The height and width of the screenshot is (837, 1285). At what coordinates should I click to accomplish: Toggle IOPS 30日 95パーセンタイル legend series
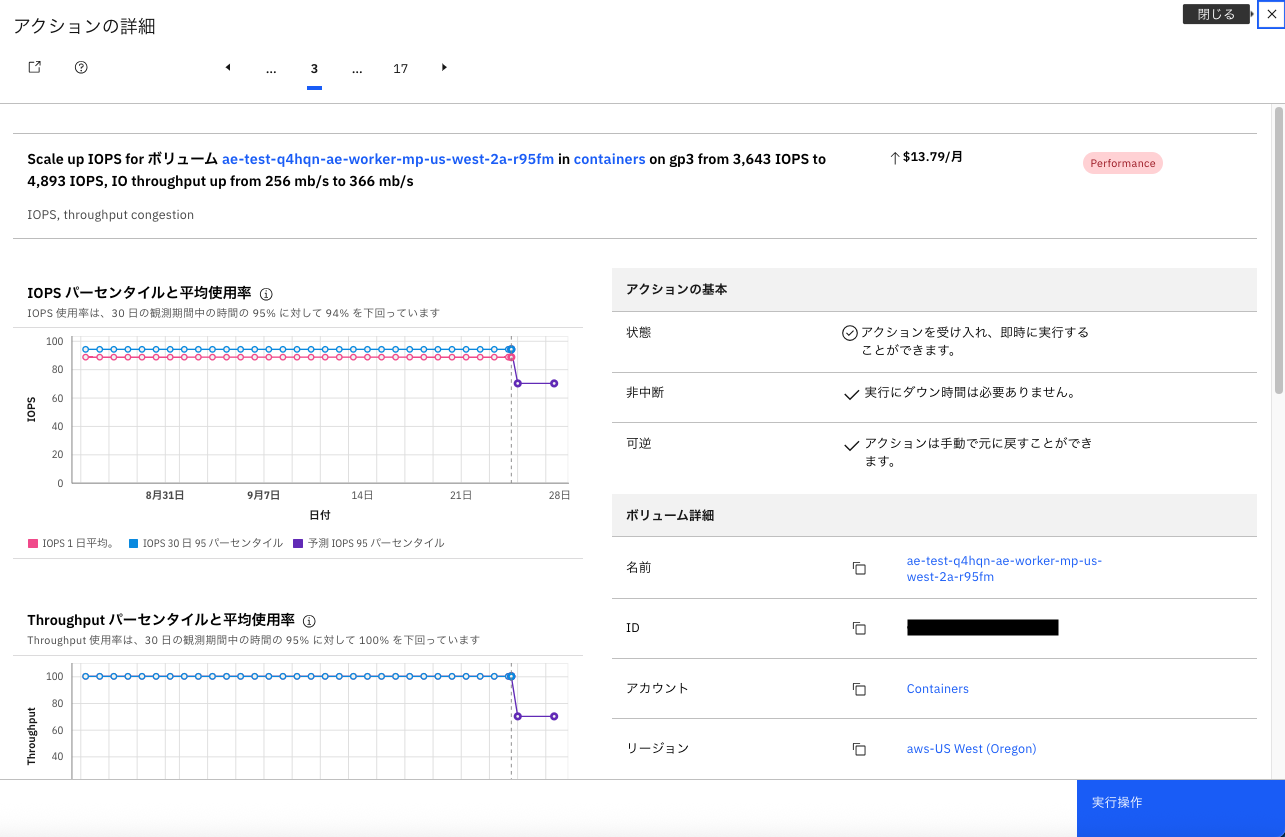tap(205, 544)
